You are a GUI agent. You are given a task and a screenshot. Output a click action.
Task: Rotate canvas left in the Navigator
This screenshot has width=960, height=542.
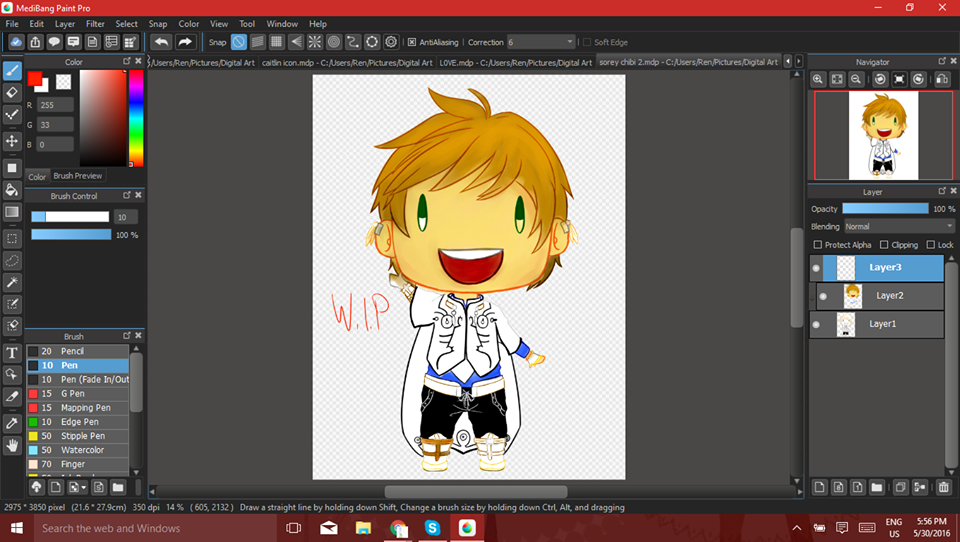[880, 79]
